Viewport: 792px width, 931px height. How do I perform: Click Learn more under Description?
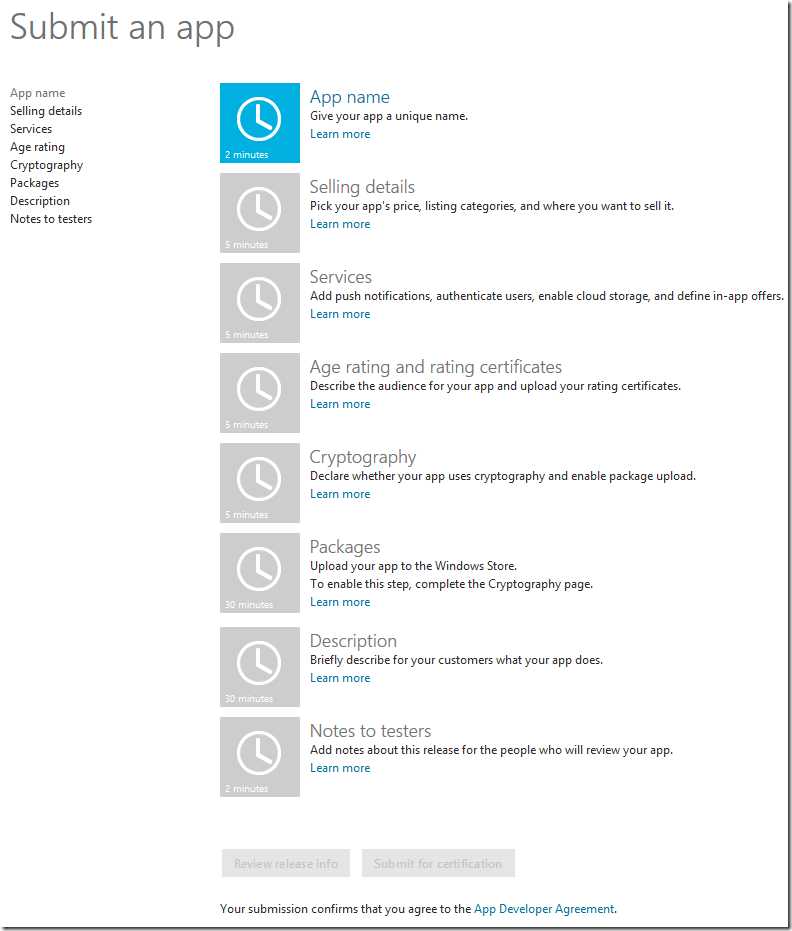click(x=340, y=678)
